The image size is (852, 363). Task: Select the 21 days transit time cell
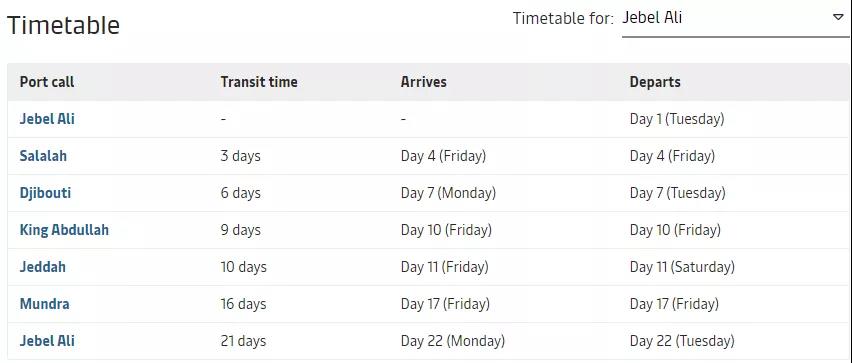[243, 341]
